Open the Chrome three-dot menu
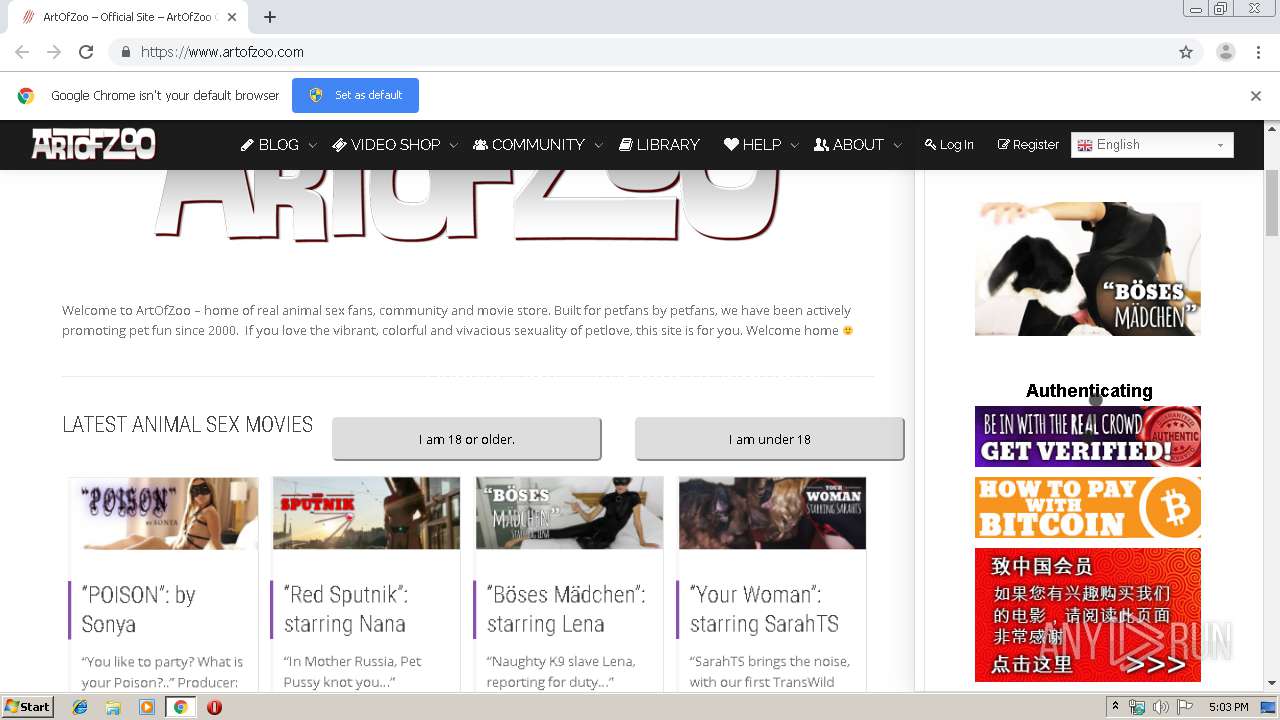This screenshot has height=720, width=1280. (1258, 52)
